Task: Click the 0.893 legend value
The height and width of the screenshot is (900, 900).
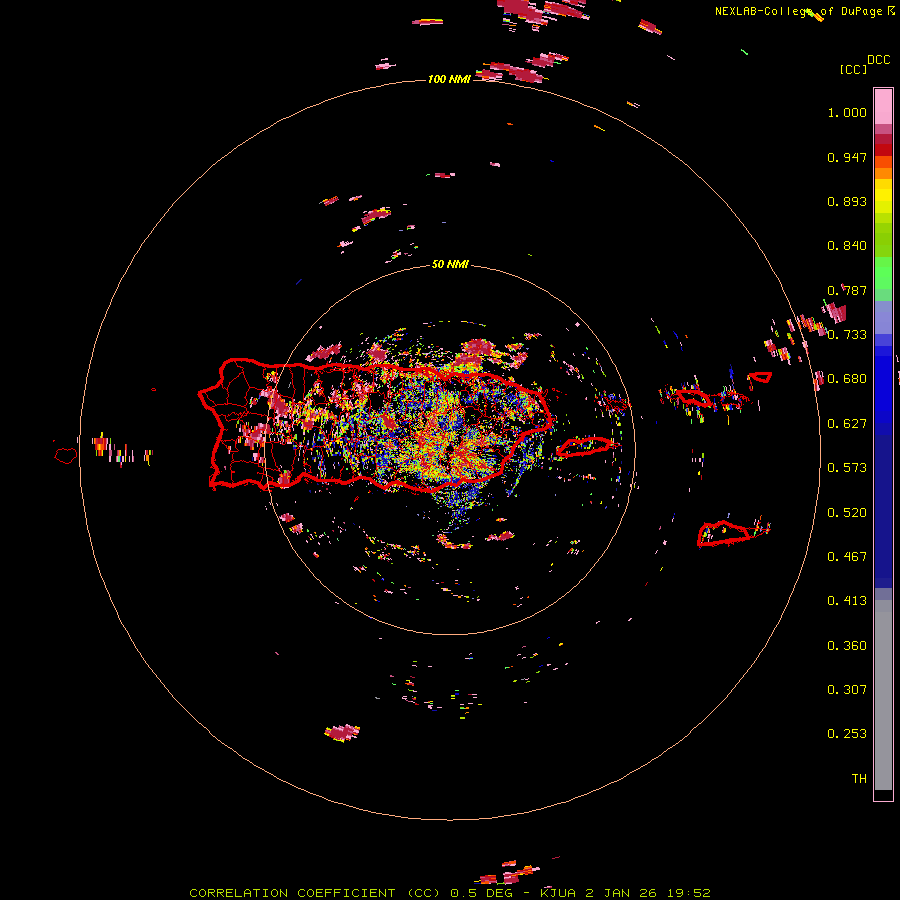Action: click(x=847, y=201)
